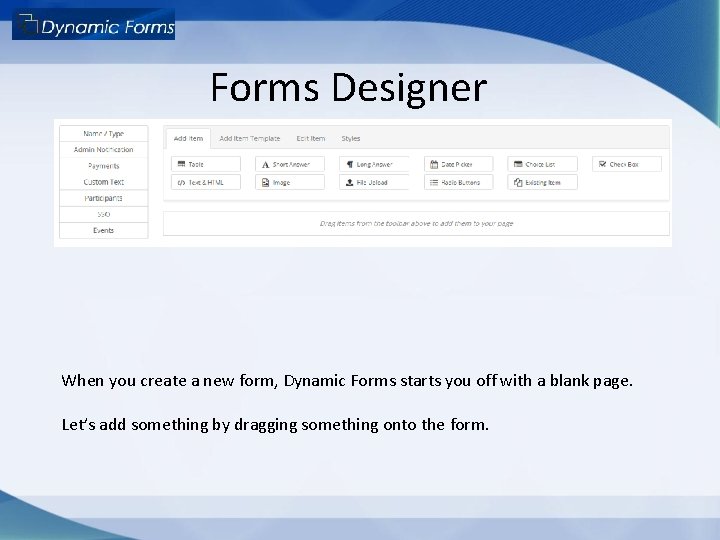The width and height of the screenshot is (720, 540).
Task: Open Payments in the sidebar
Action: [104, 166]
